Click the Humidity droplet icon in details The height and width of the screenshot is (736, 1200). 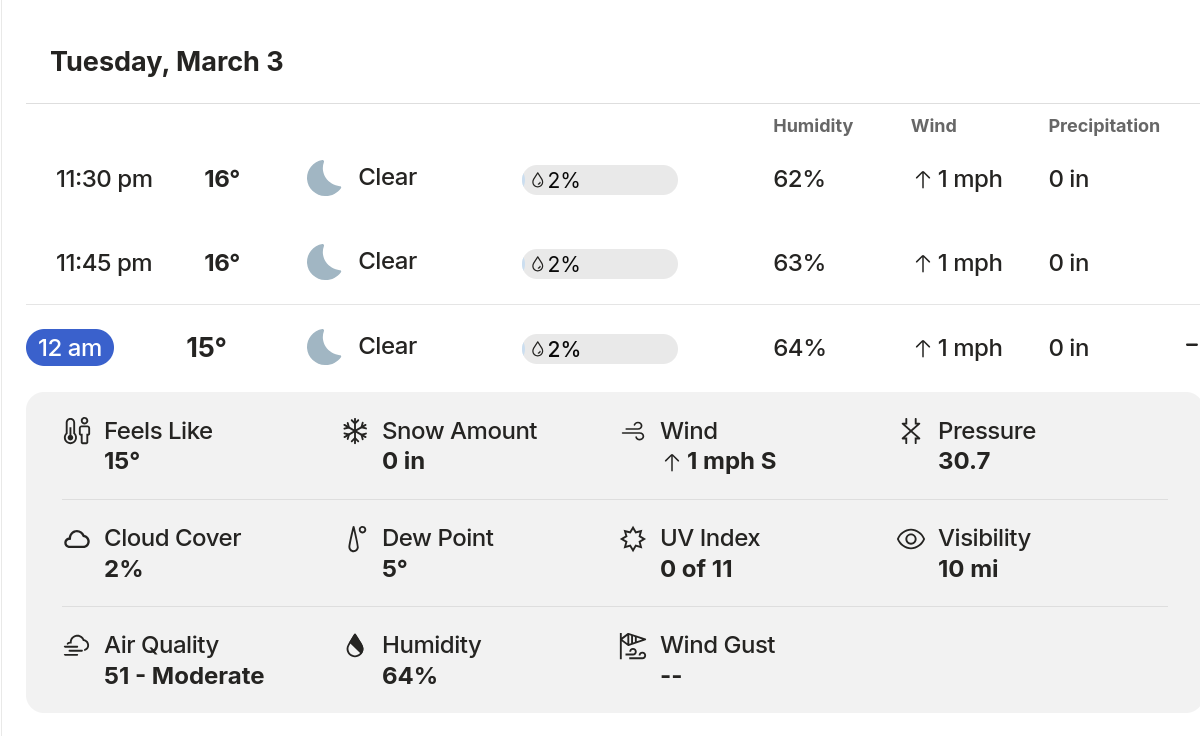click(x=355, y=646)
